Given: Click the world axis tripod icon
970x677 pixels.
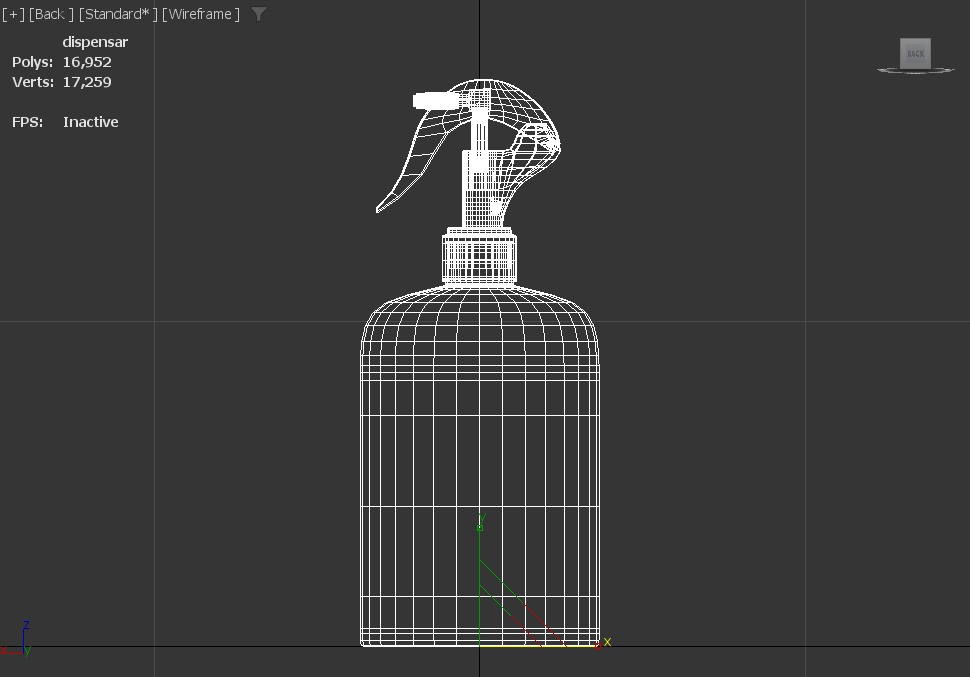Looking at the screenshot, I should (17, 638).
